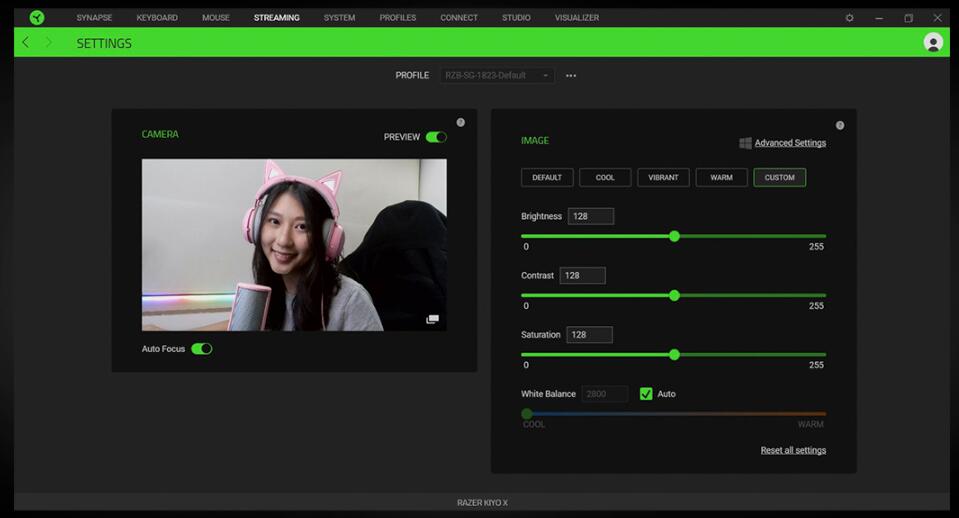The height and width of the screenshot is (518, 959).
Task: Open Advanced Settings link
Action: click(790, 143)
